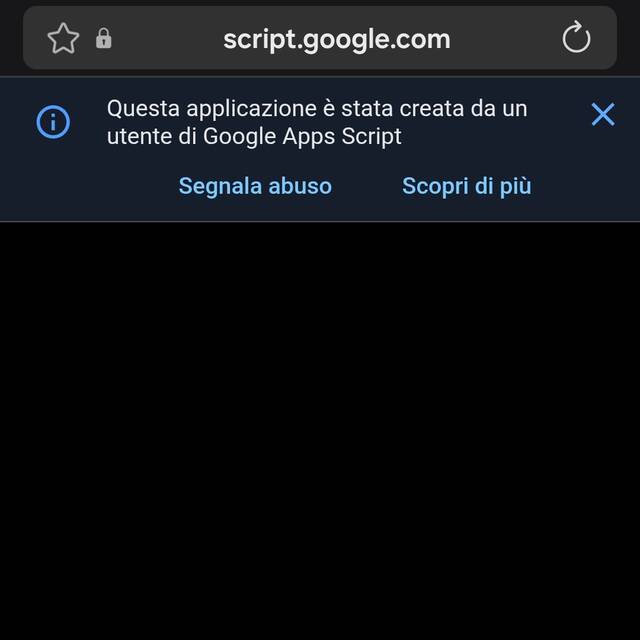Reload the page using the refresh icon
This screenshot has width=640, height=640.
[577, 39]
